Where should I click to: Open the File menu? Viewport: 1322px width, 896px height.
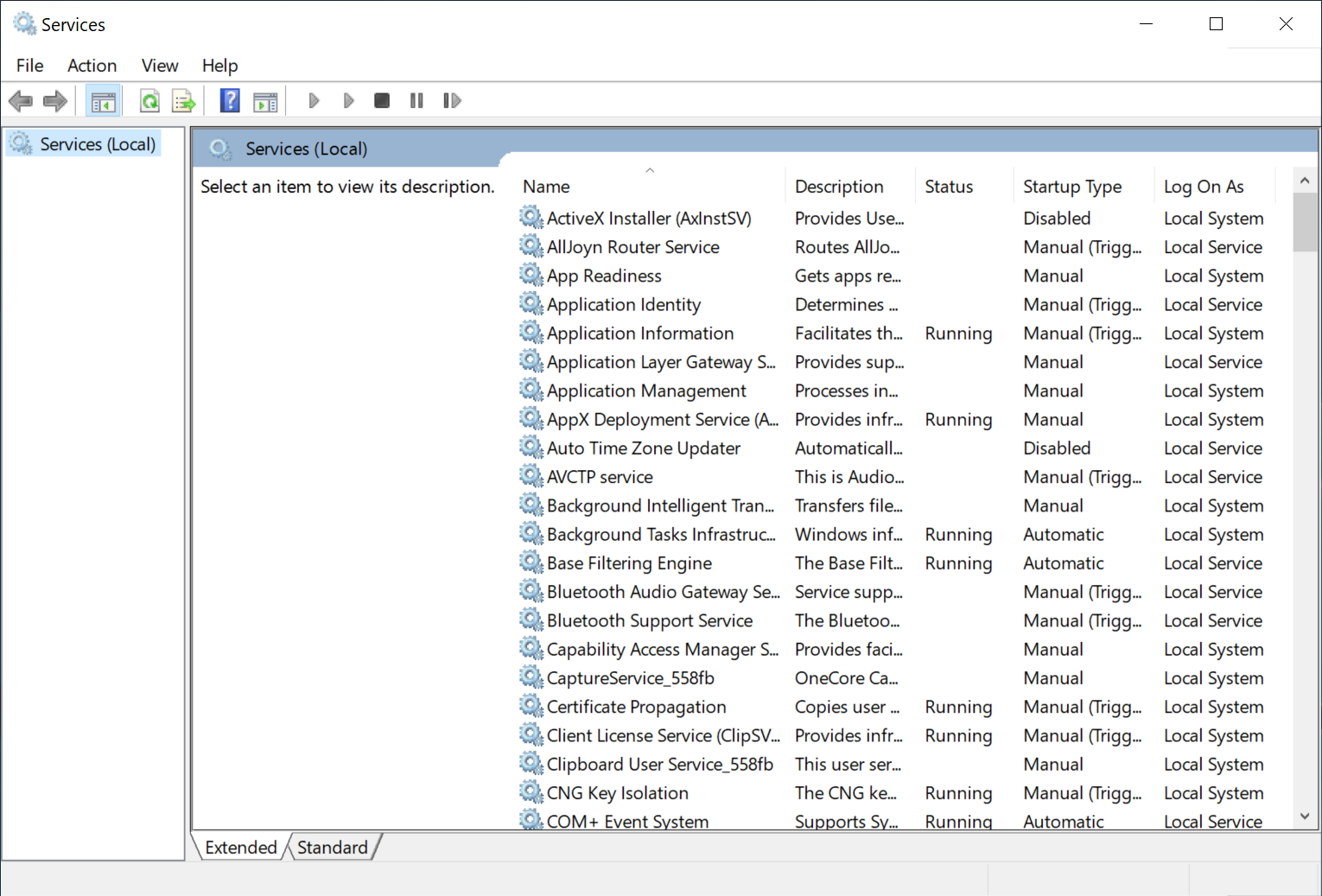click(x=29, y=66)
